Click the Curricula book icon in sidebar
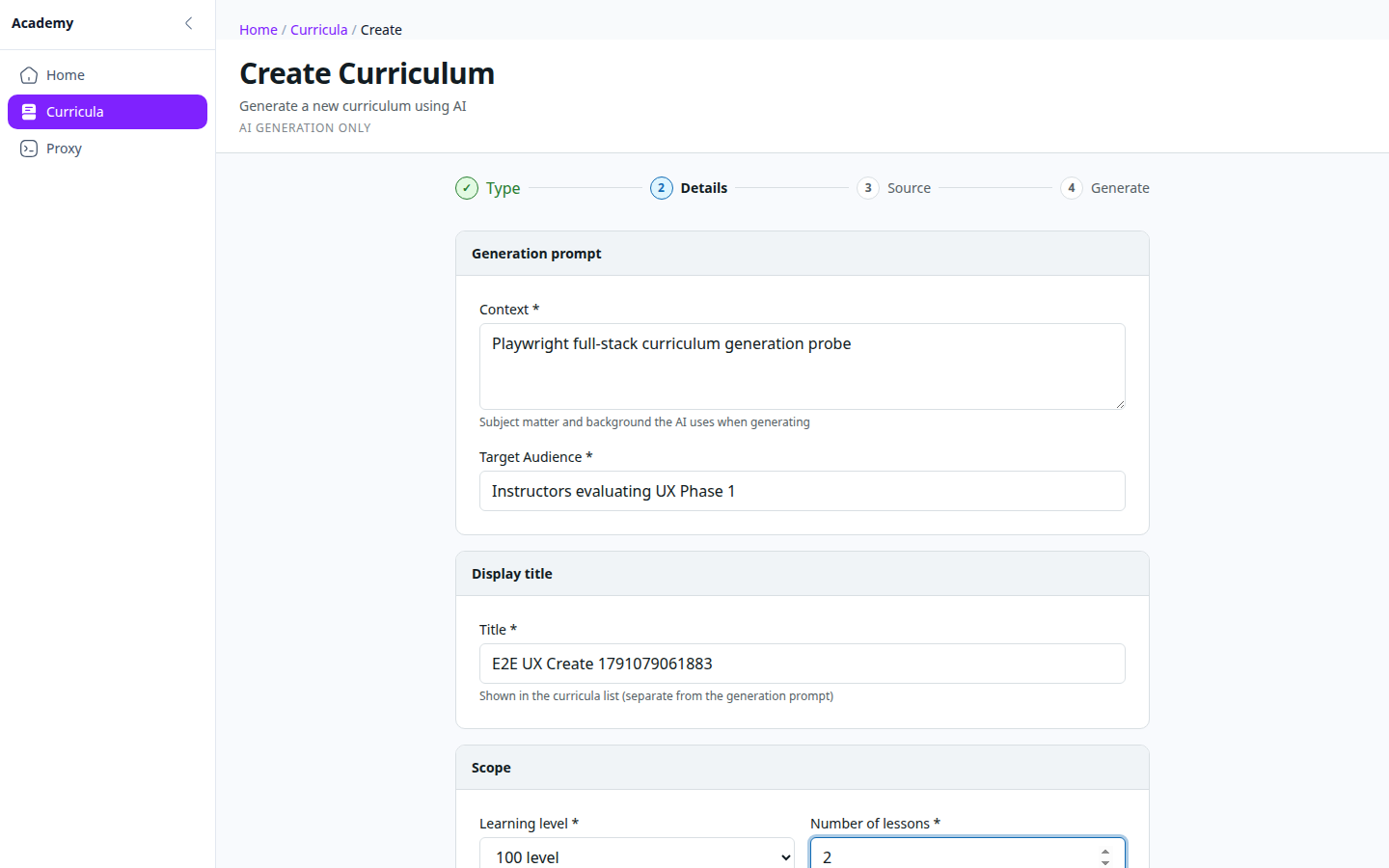The width and height of the screenshot is (1389, 868). [x=29, y=112]
